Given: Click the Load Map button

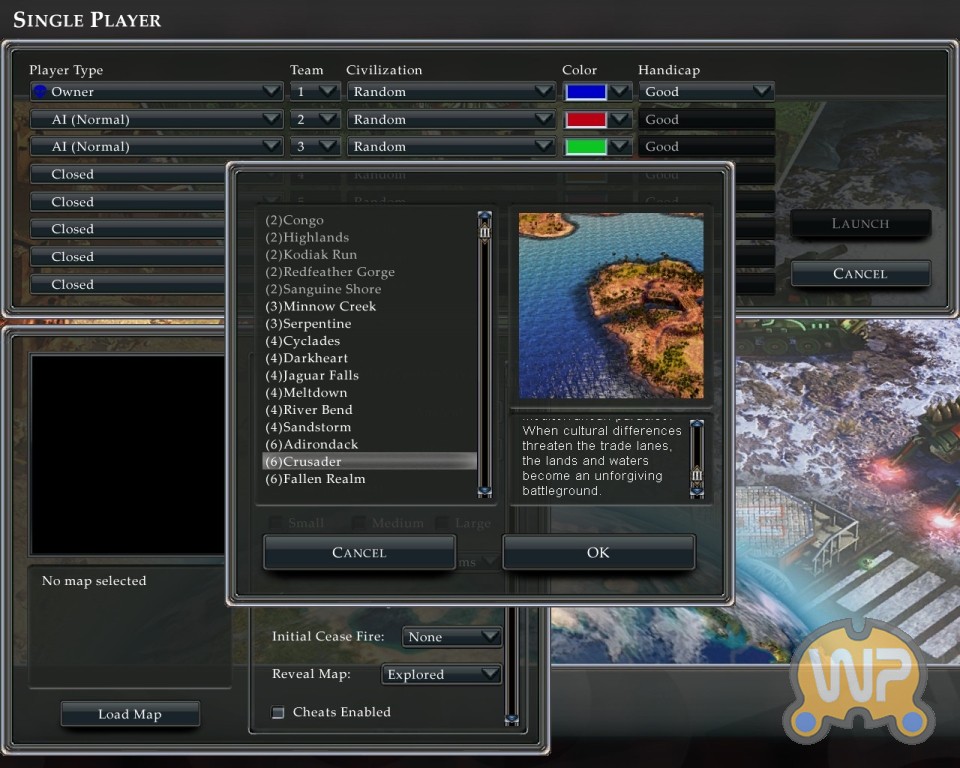Looking at the screenshot, I should pos(130,714).
